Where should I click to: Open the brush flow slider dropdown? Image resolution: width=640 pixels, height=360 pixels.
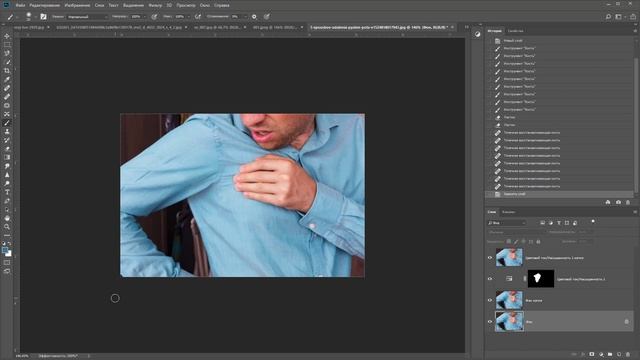[188, 17]
